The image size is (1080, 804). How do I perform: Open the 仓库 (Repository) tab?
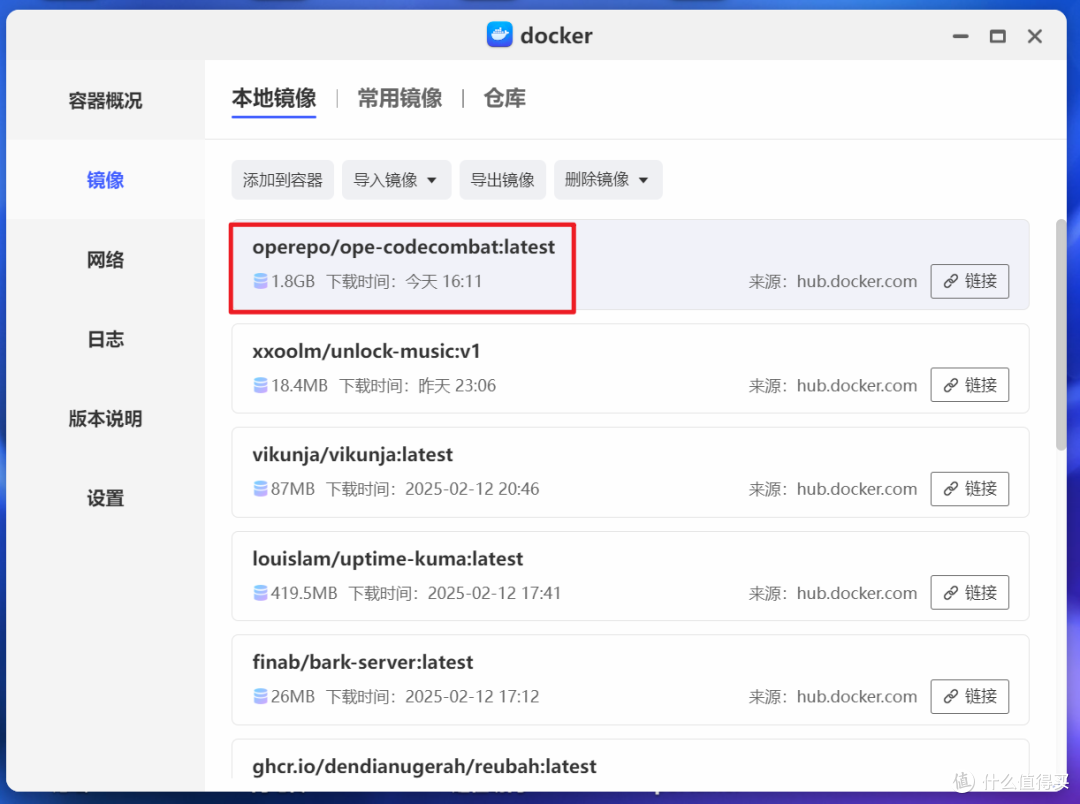[504, 98]
